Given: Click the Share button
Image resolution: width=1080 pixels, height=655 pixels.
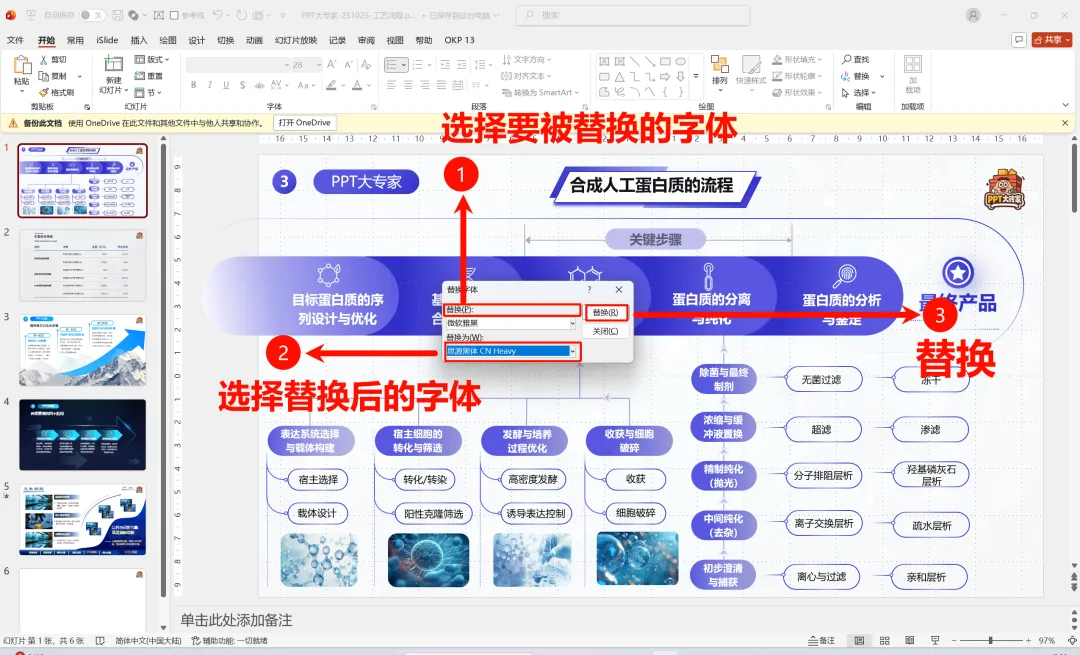Looking at the screenshot, I should click(1052, 40).
